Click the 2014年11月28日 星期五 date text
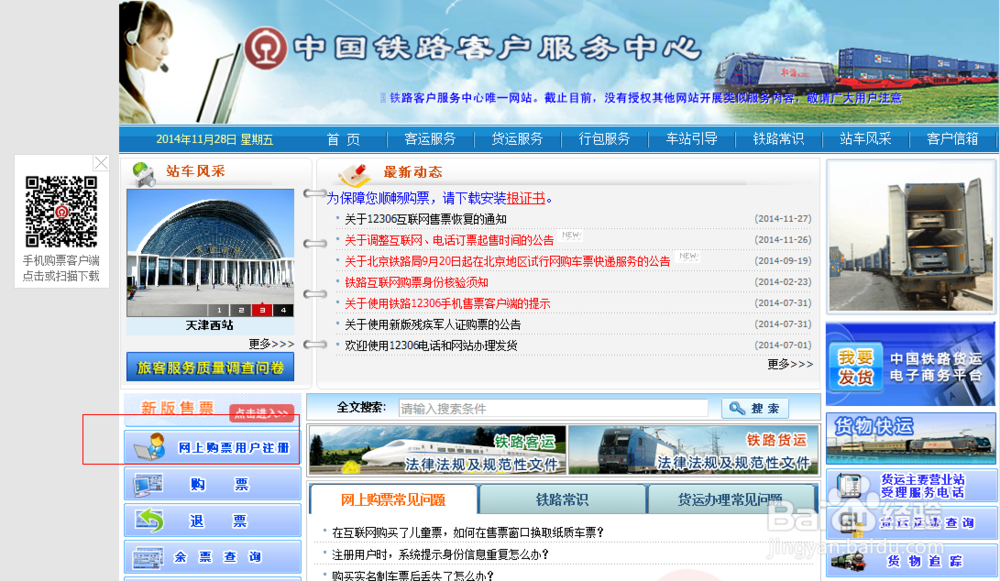The width and height of the screenshot is (1000, 581). 214,140
